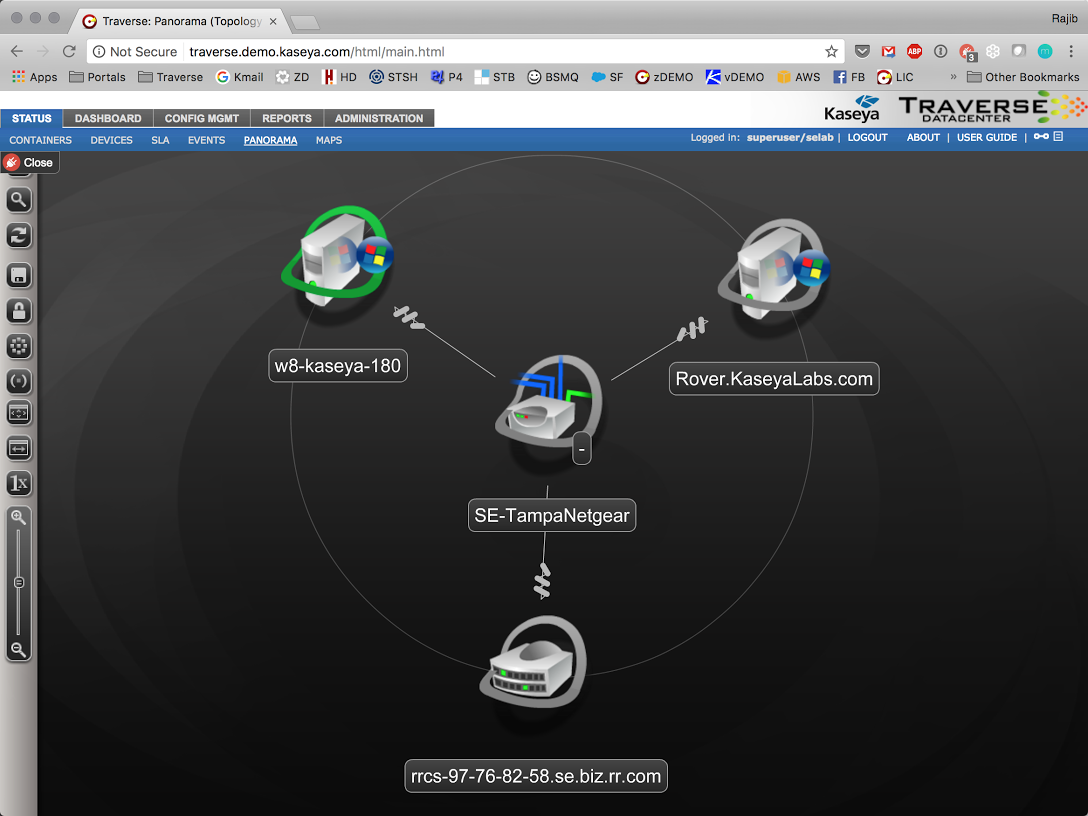Zoom out with the minus magnifier
The image size is (1088, 816).
(x=19, y=649)
